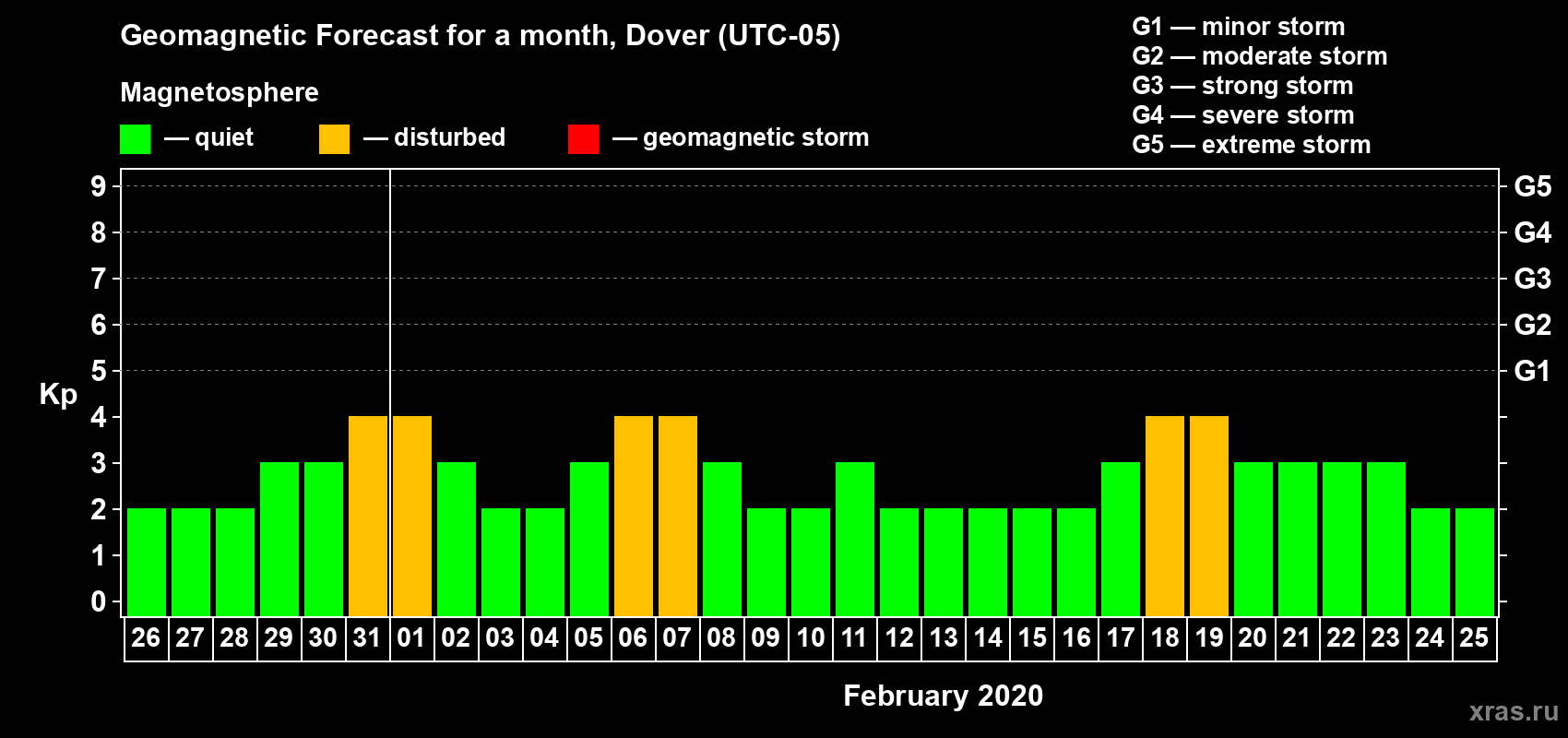Screen dimensions: 1568x738
Task: Click the G3 label on right axis
Action: tap(1532, 279)
